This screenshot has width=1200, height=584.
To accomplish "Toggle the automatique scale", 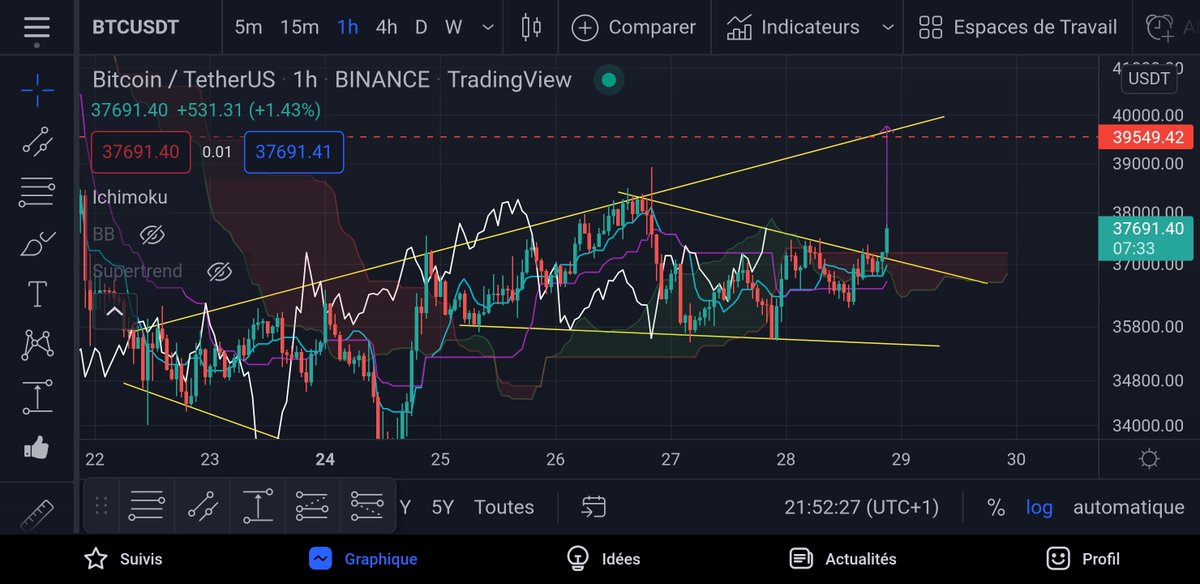I will pos(1129,507).
